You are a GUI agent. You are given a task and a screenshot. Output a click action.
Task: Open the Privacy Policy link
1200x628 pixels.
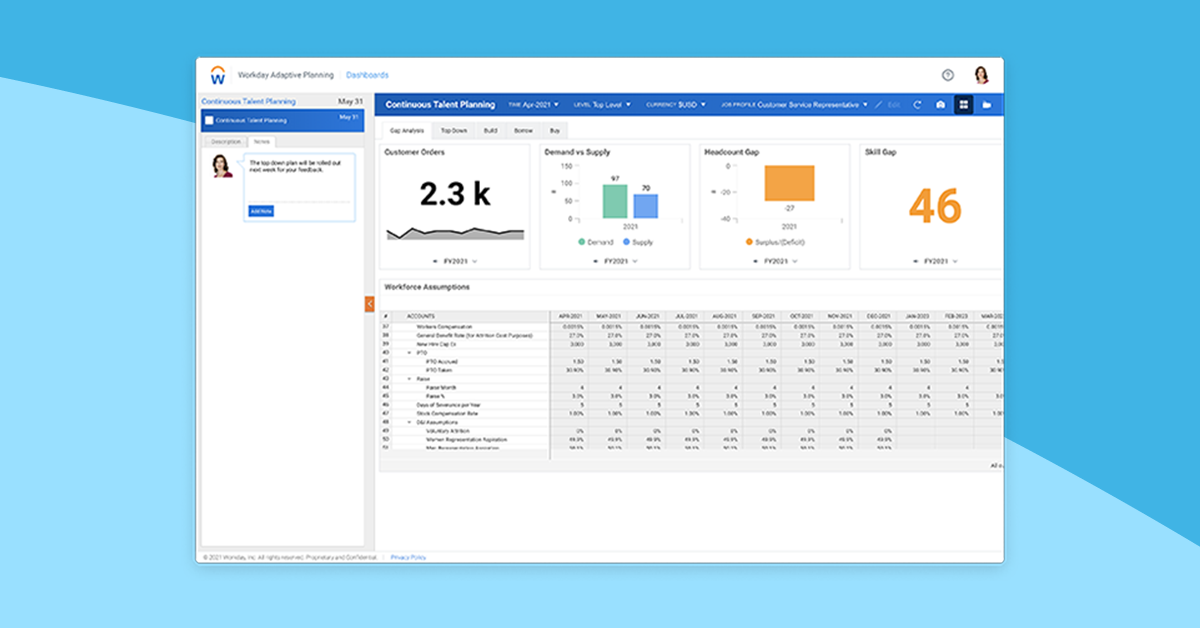click(408, 557)
